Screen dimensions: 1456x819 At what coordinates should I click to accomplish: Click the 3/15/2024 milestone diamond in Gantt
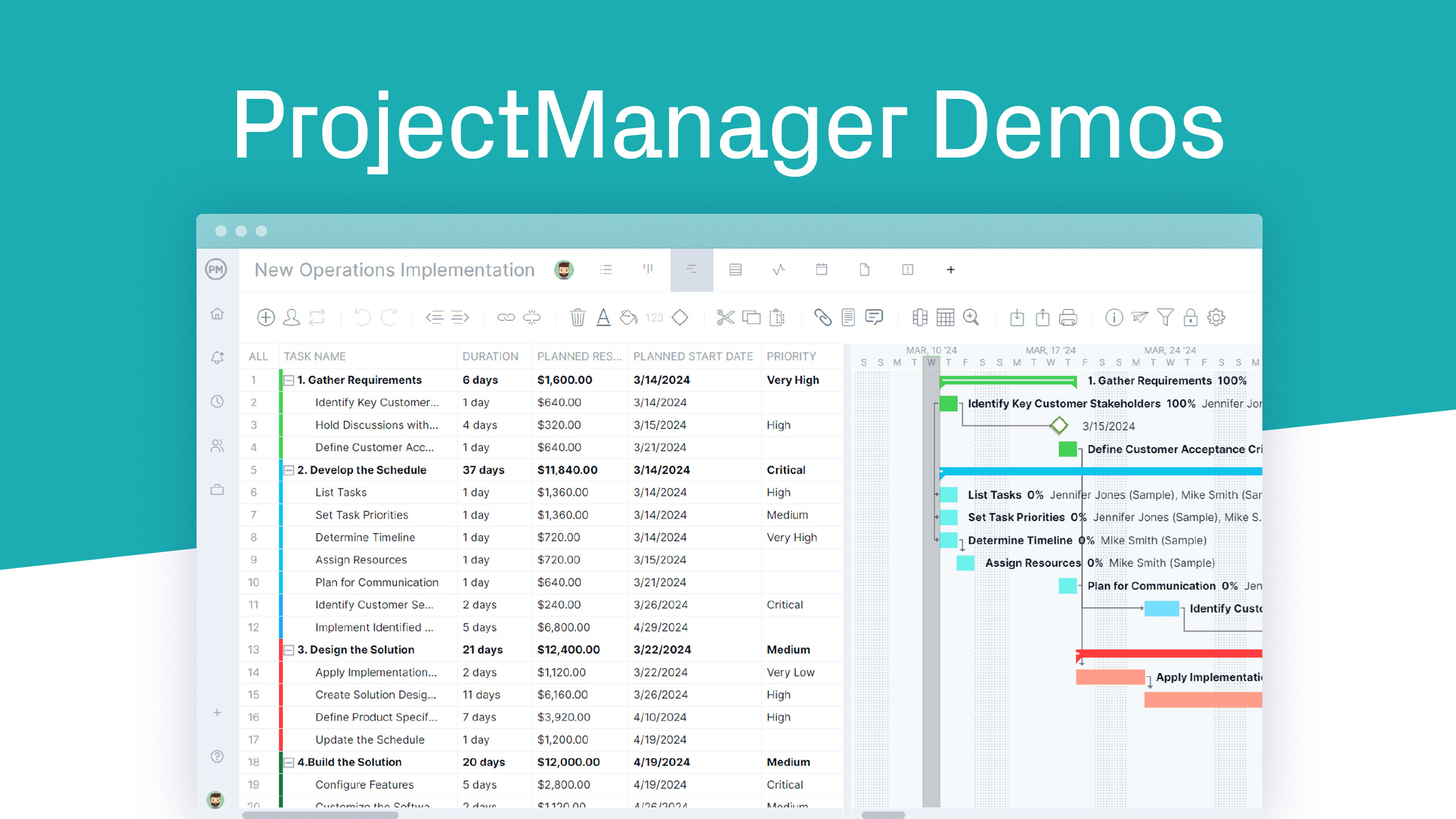click(x=1058, y=425)
